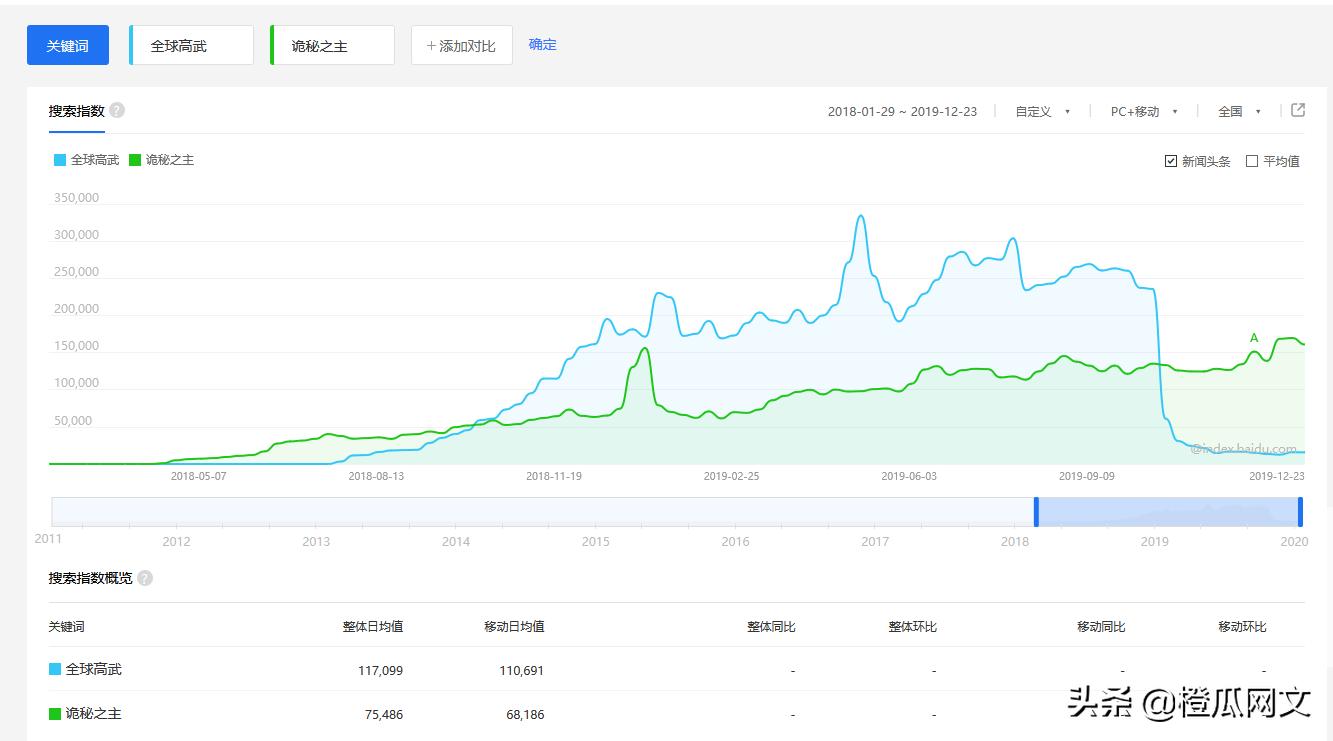Image resolution: width=1333 pixels, height=741 pixels.
Task: Uncheck the 新闻头条 checkbox
Action: pyautogui.click(x=1170, y=160)
